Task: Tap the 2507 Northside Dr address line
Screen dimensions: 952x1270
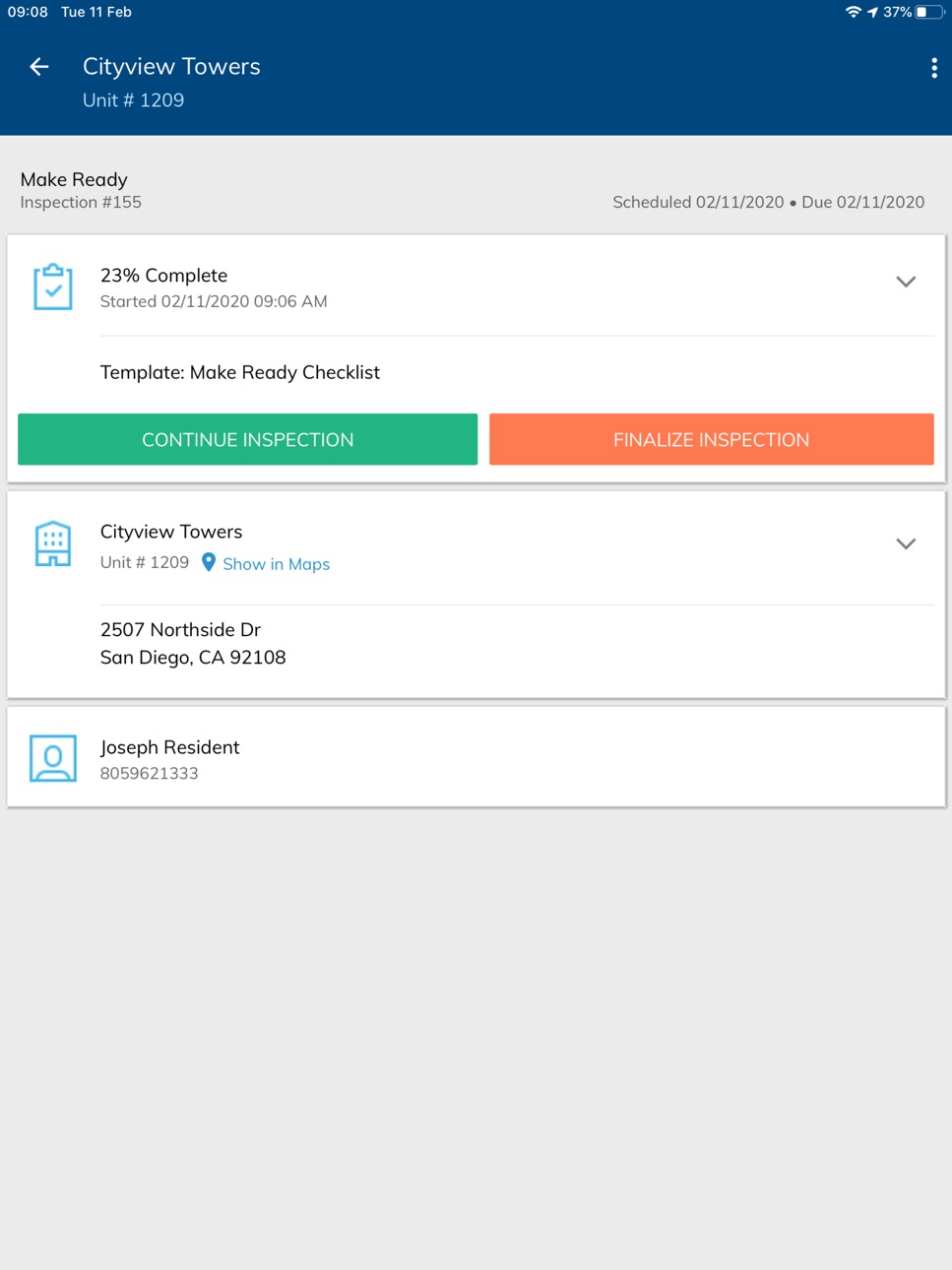Action: point(180,629)
